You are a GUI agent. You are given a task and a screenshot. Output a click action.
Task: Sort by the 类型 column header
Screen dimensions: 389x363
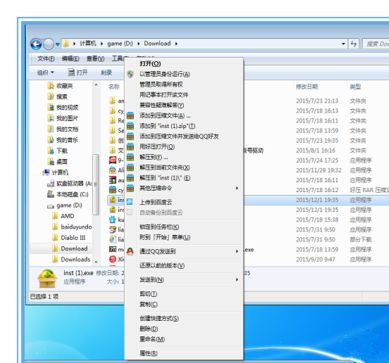355,87
